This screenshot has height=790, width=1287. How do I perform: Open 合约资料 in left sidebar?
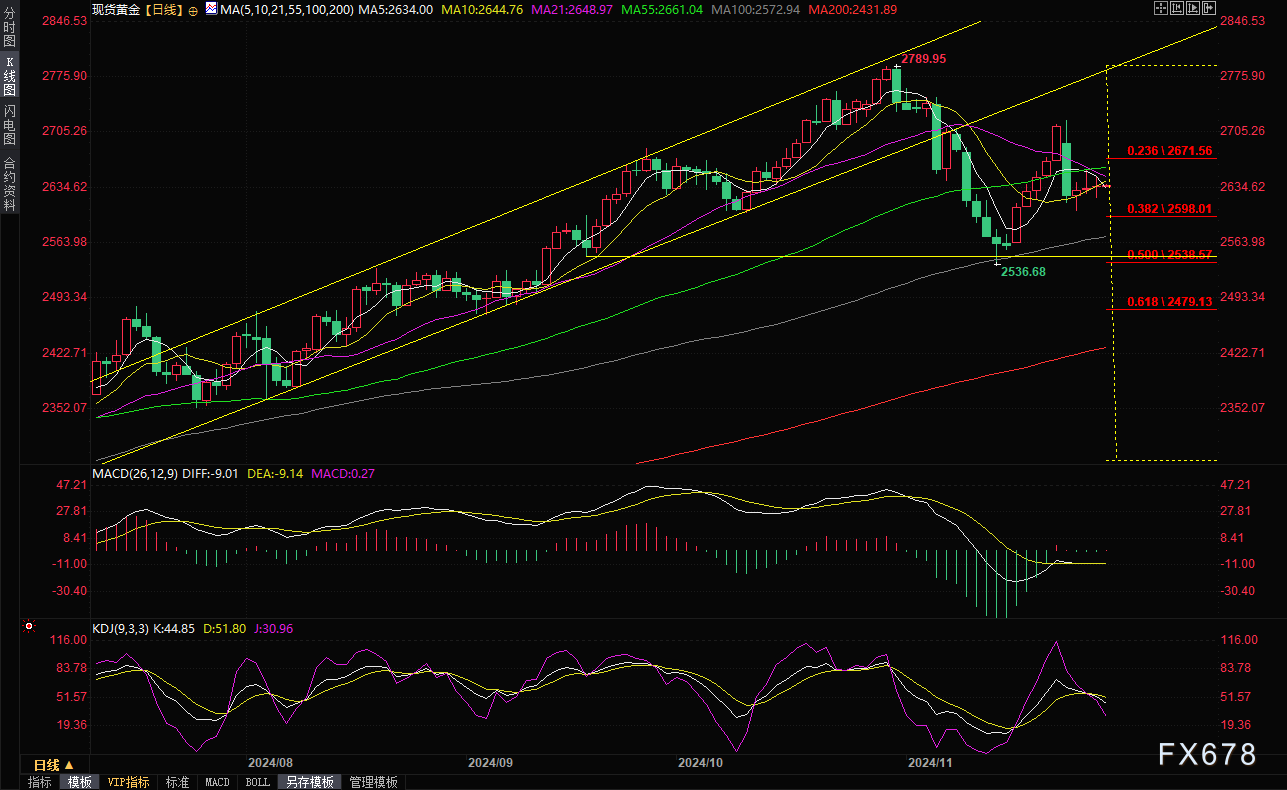coord(10,184)
